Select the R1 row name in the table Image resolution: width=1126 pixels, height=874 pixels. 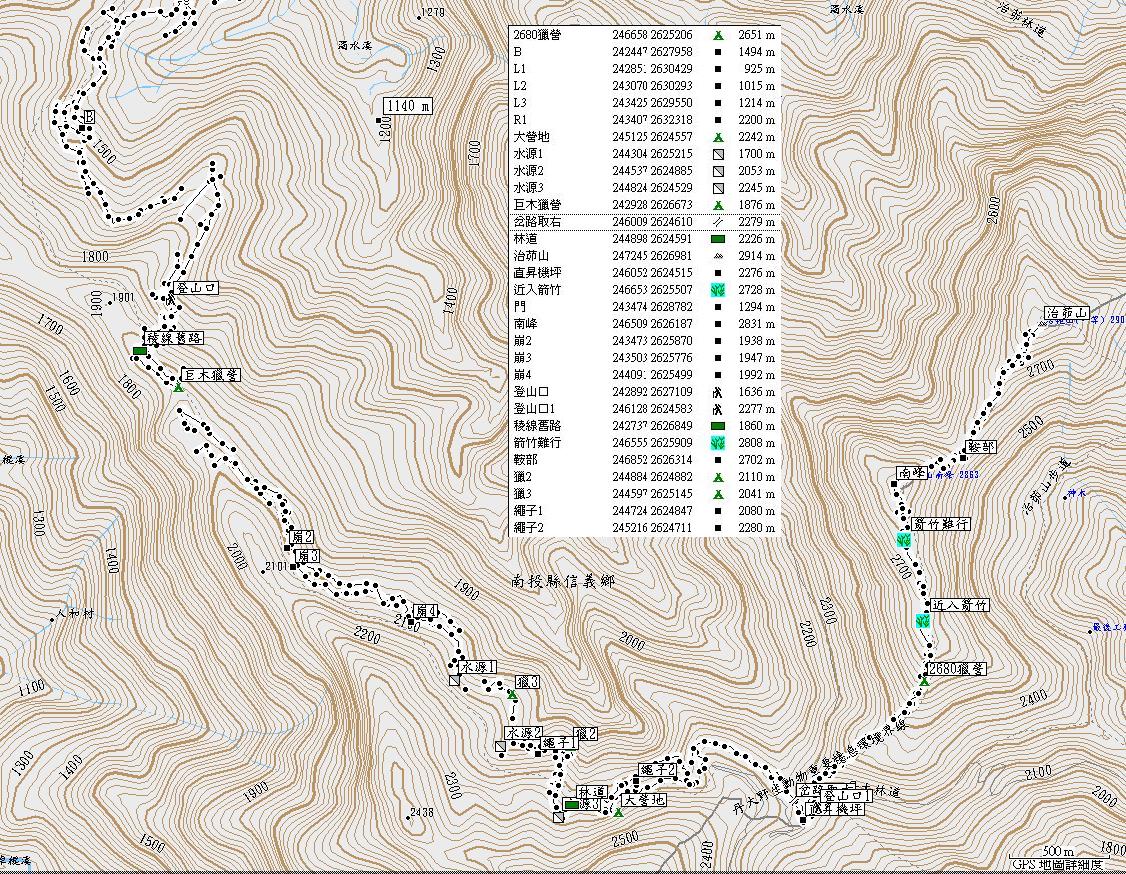[521, 120]
